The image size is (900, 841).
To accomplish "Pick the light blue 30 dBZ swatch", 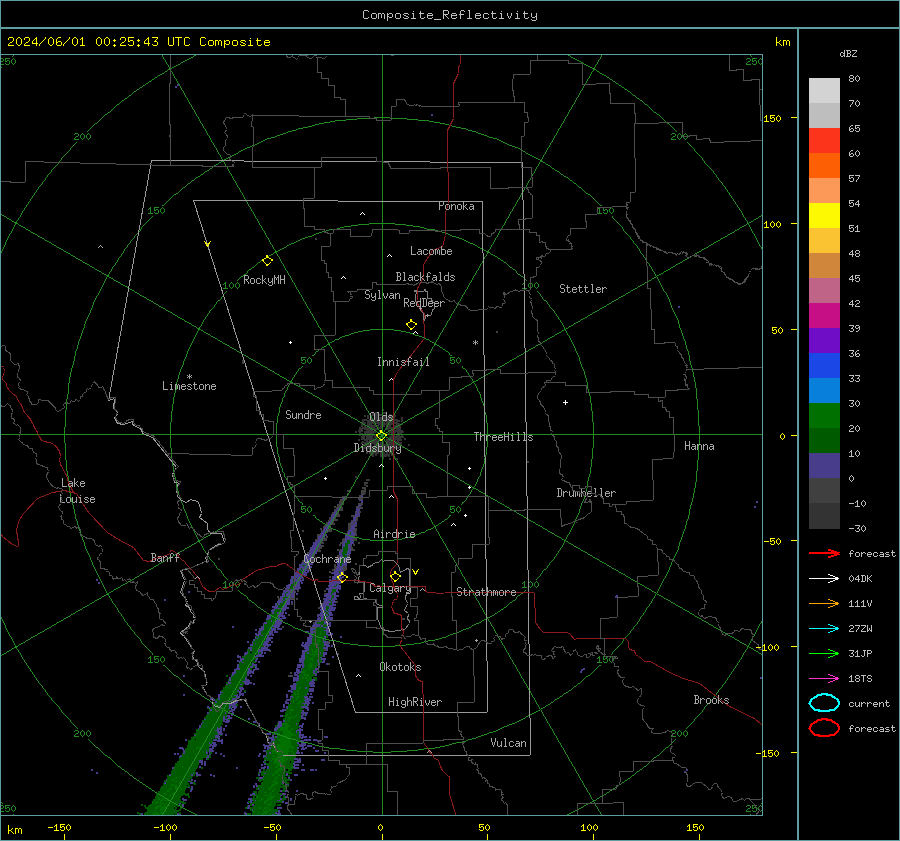I will click(x=824, y=390).
